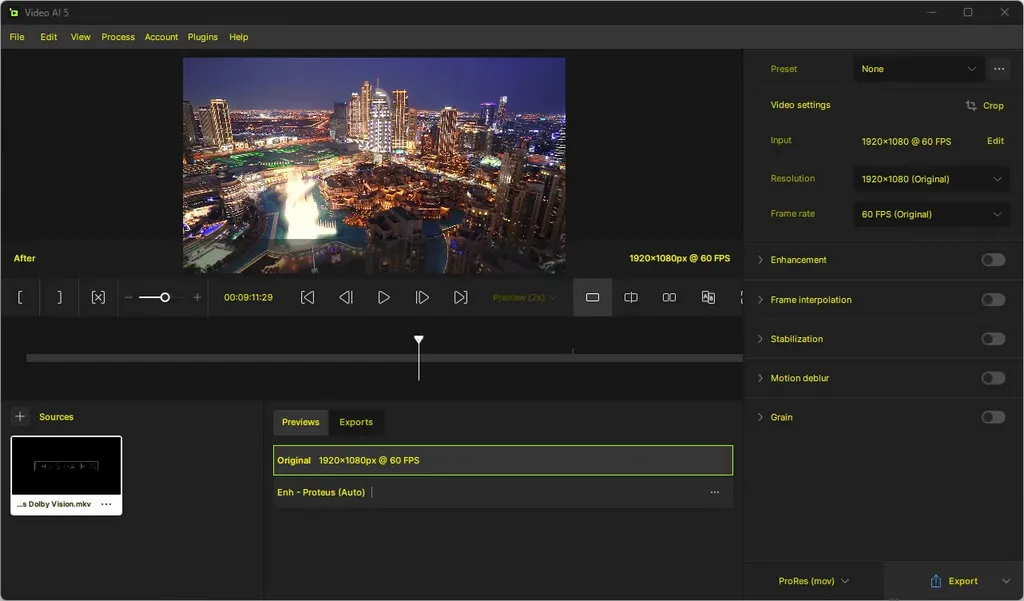Click the Export button label
This screenshot has width=1024, height=601.
tap(963, 581)
